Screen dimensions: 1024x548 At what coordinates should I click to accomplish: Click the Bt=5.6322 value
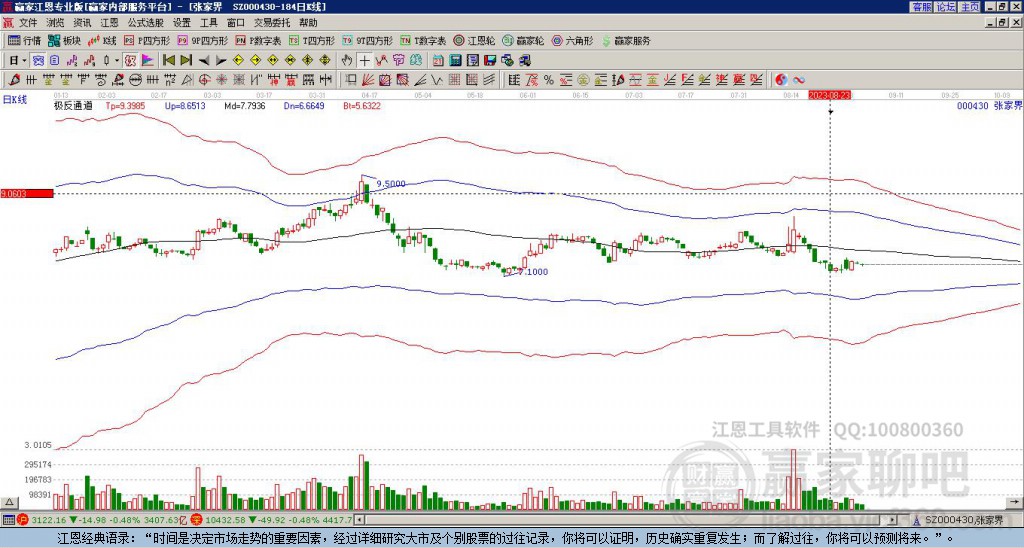point(361,105)
